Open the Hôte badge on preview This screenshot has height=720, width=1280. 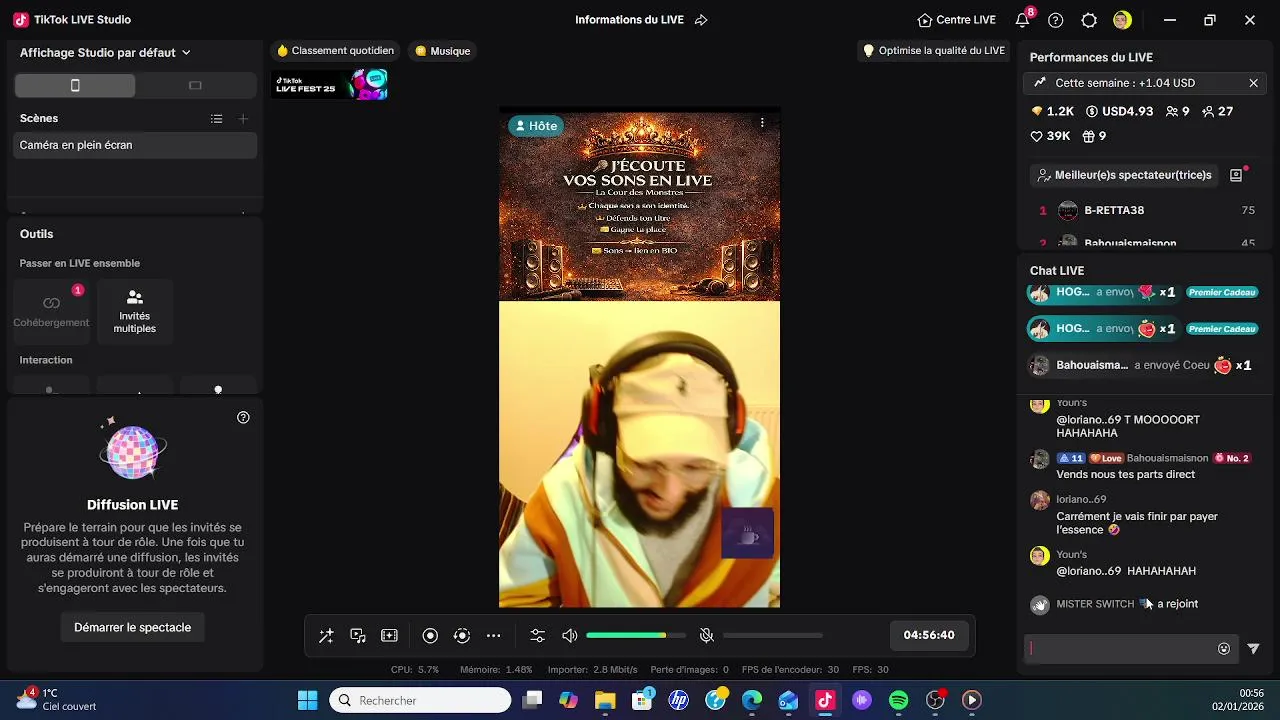[535, 126]
